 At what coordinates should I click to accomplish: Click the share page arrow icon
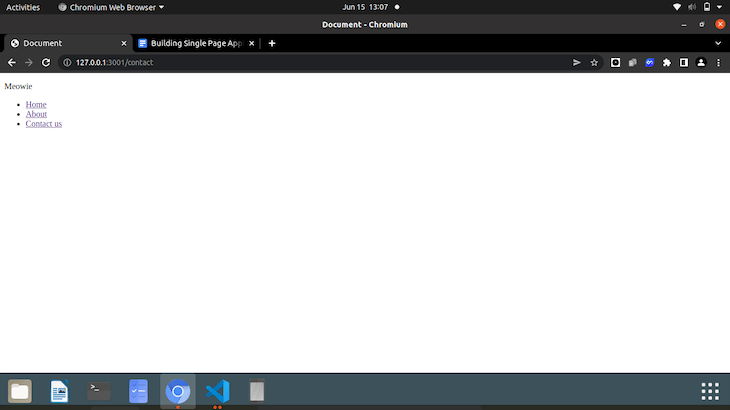[577, 62]
